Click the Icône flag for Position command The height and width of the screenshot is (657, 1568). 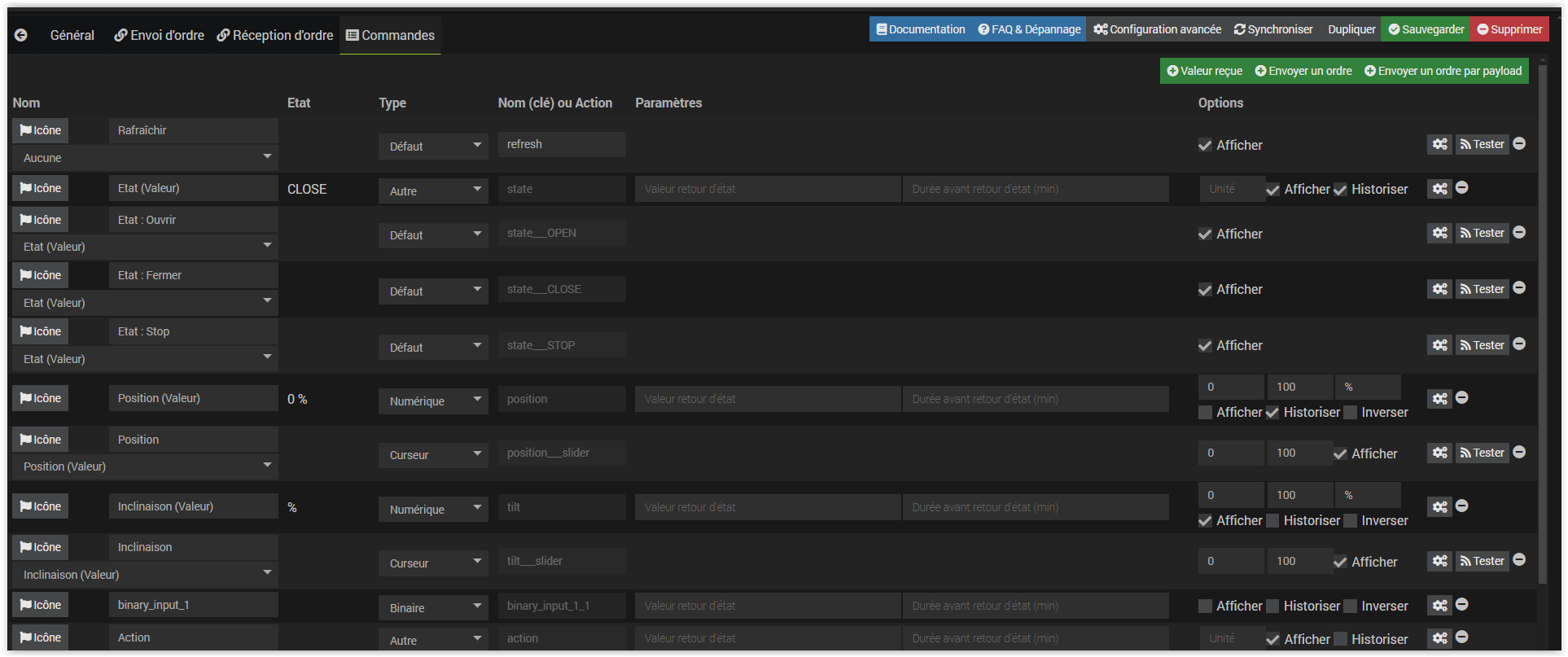(41, 440)
